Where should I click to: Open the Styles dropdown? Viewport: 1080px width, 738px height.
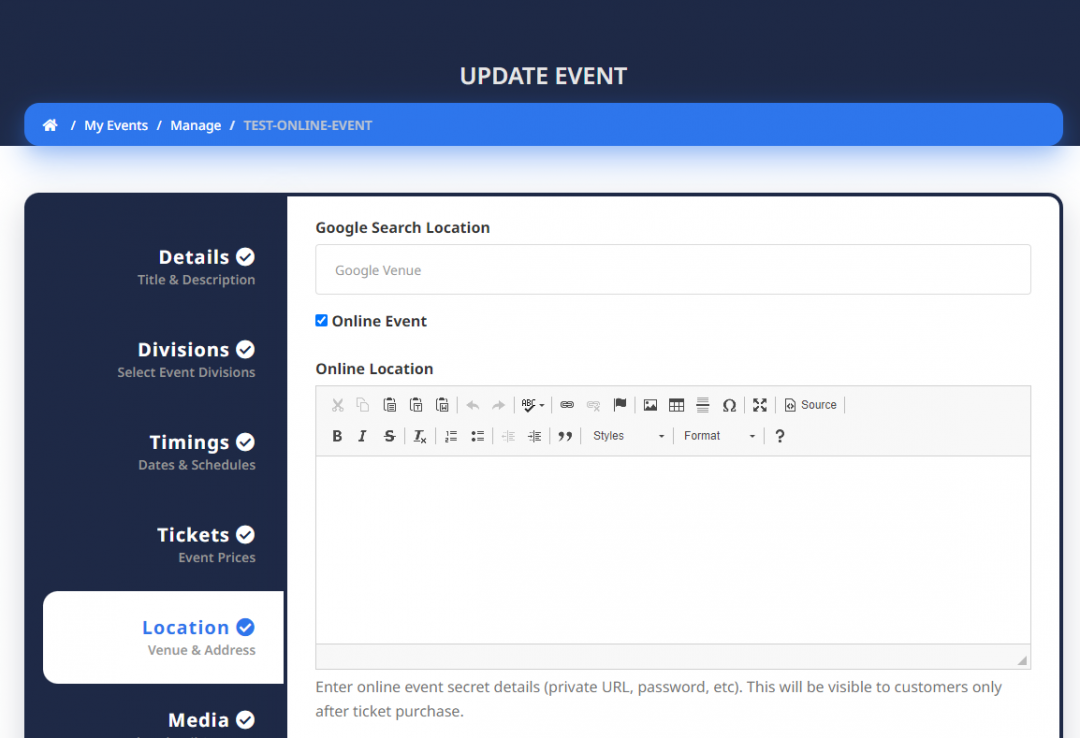coord(628,436)
